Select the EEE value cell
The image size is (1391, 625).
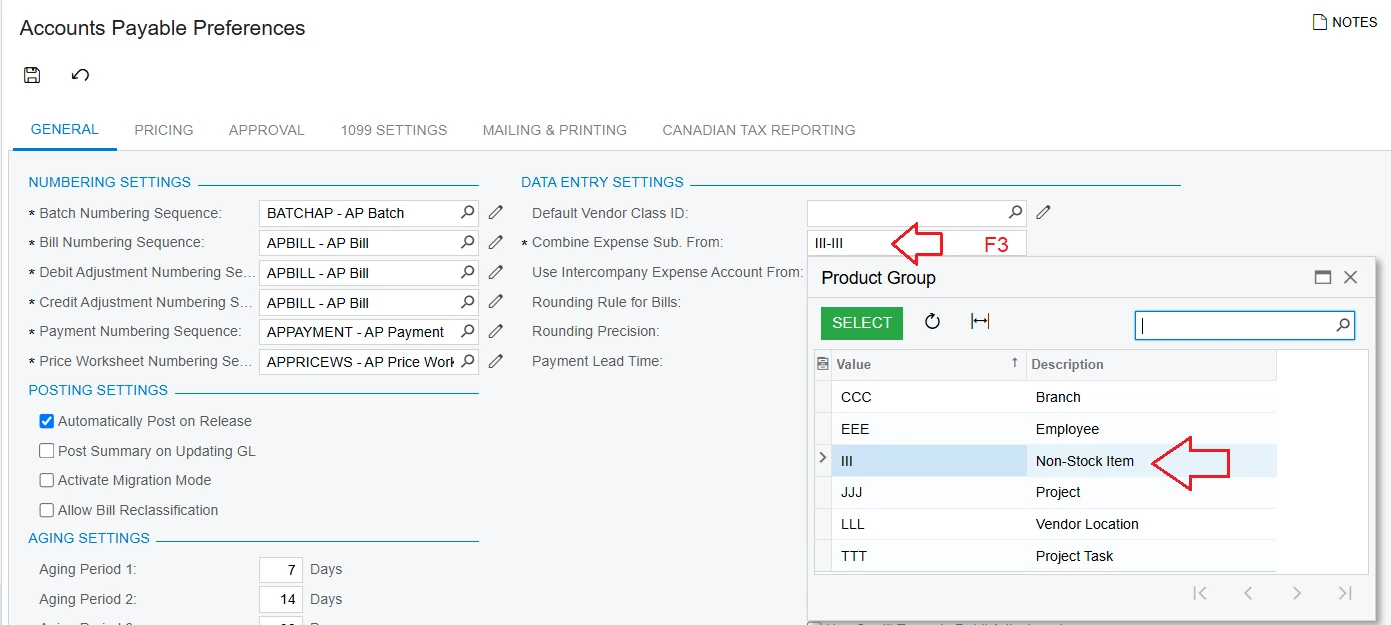929,429
